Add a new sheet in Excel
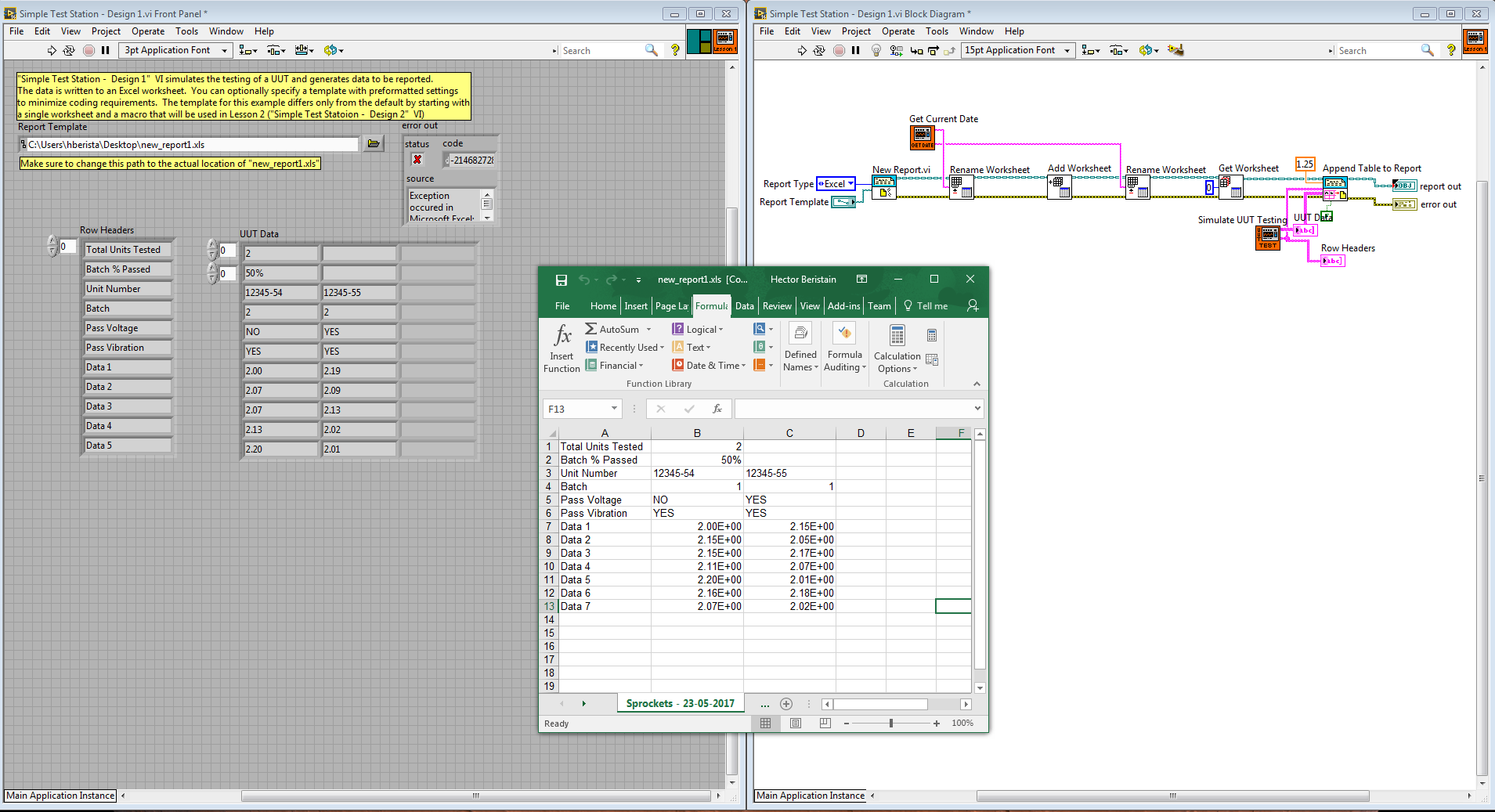The image size is (1495, 812). [786, 704]
